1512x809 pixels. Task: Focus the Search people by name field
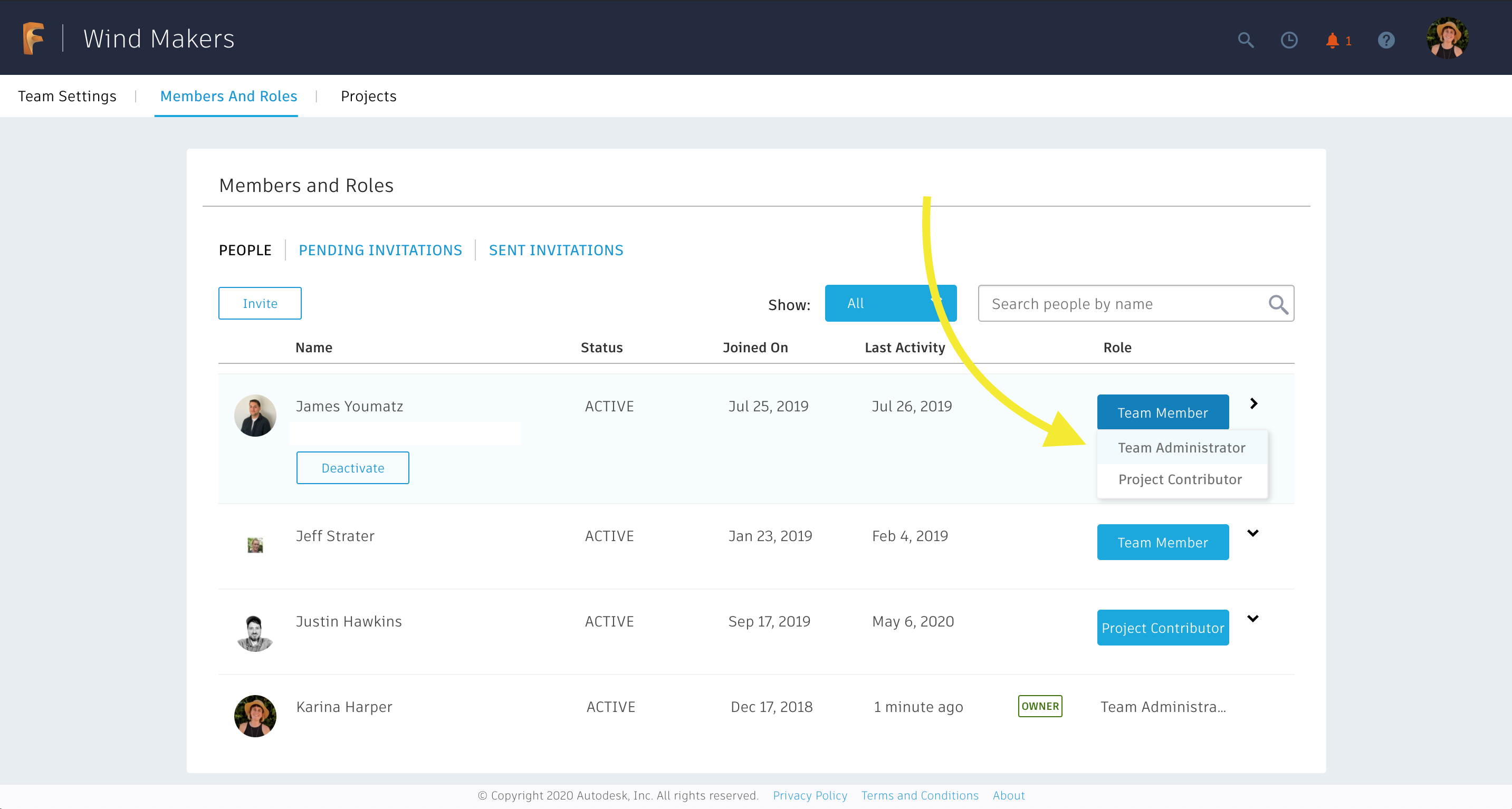(1121, 304)
